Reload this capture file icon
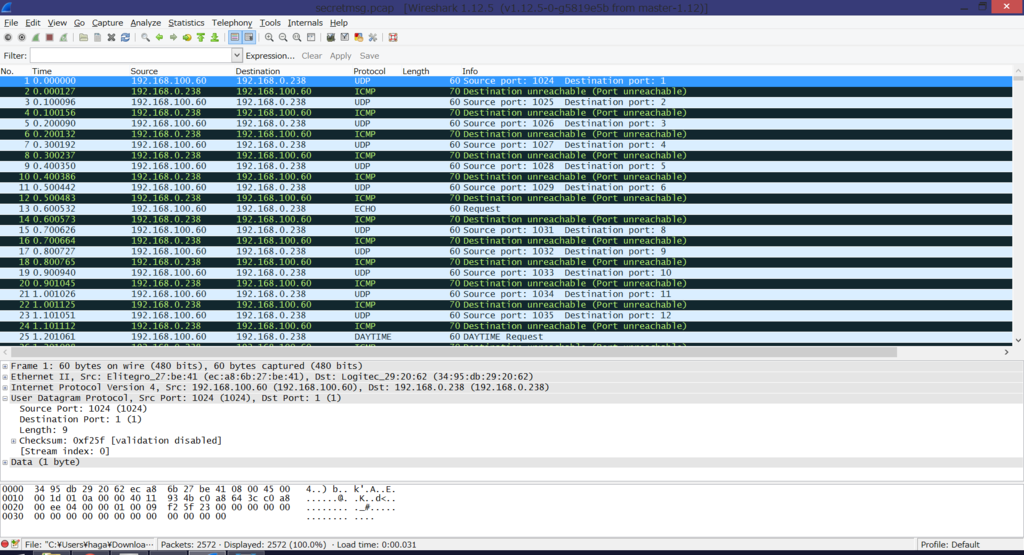Viewport: 1024px width, 555px height. [125, 38]
